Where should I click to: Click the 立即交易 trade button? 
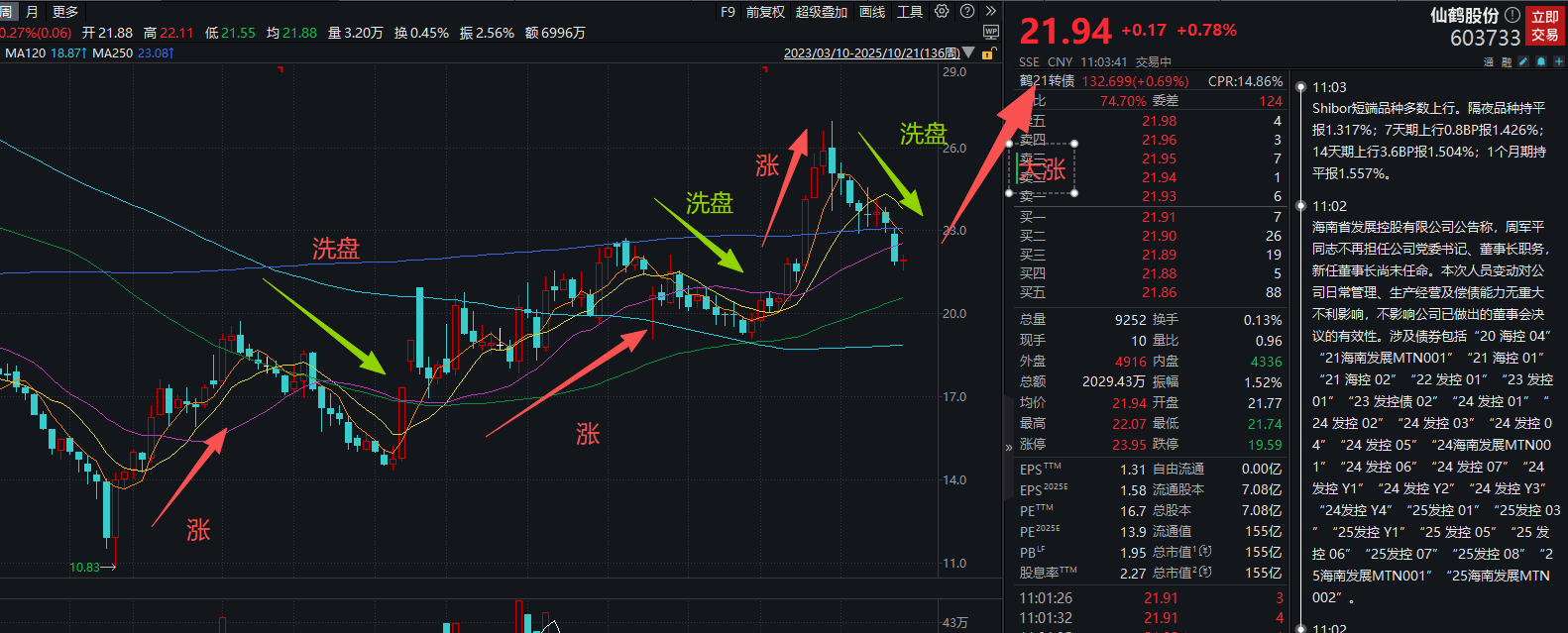click(1544, 26)
